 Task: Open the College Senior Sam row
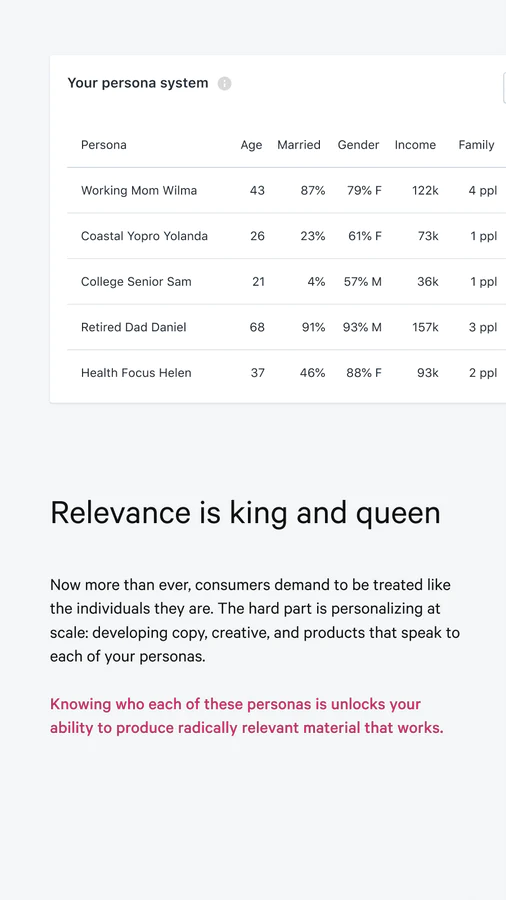(286, 282)
